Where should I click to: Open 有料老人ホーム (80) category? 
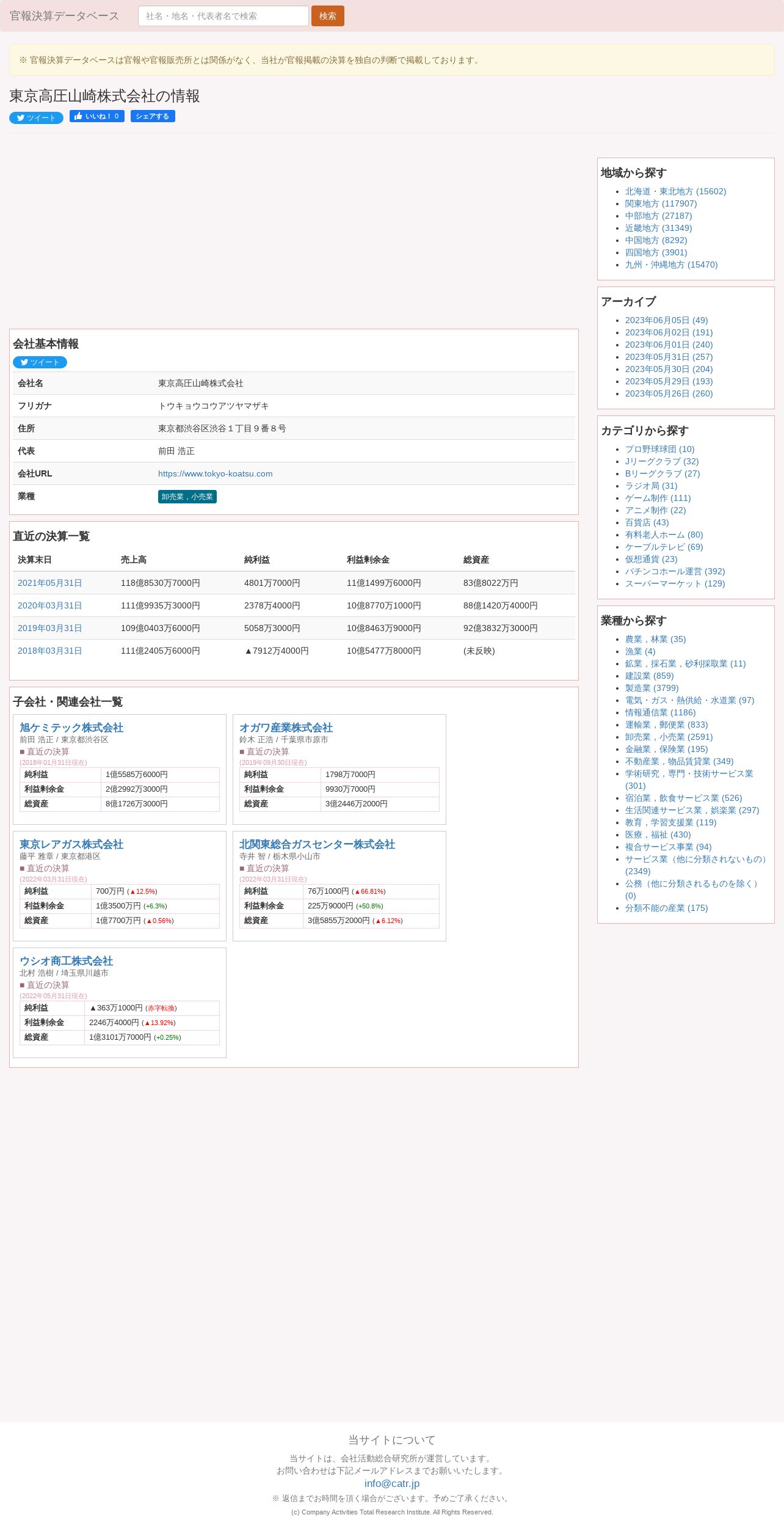(664, 535)
